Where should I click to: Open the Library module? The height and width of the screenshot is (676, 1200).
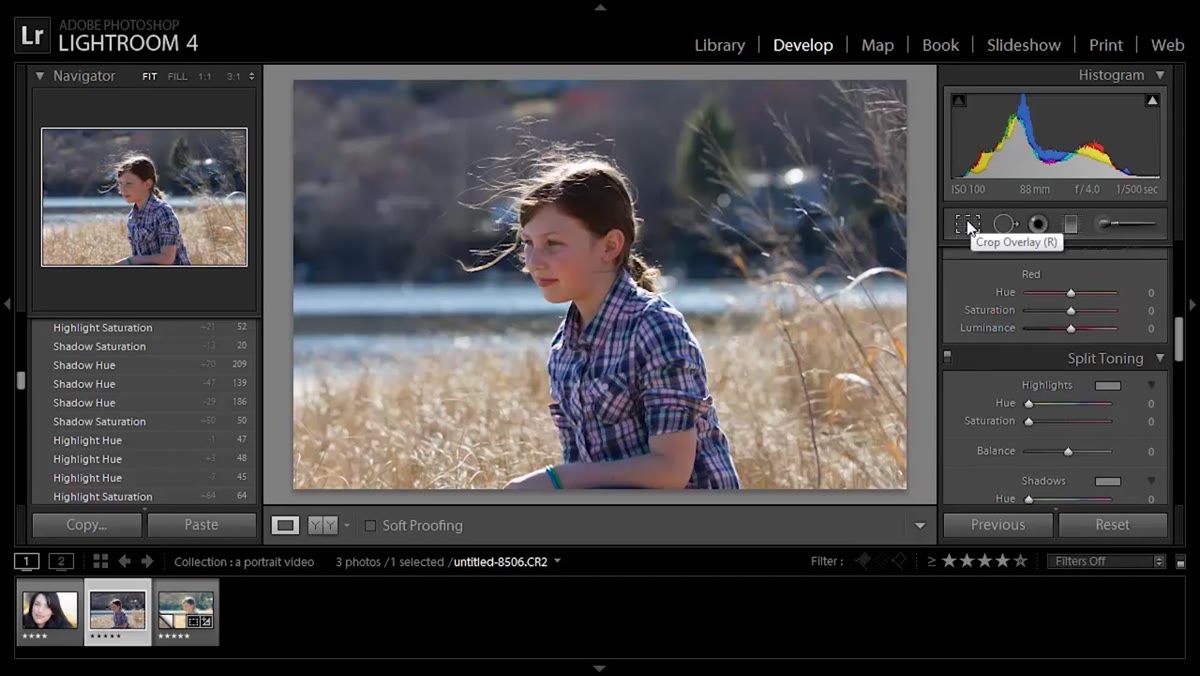click(719, 45)
